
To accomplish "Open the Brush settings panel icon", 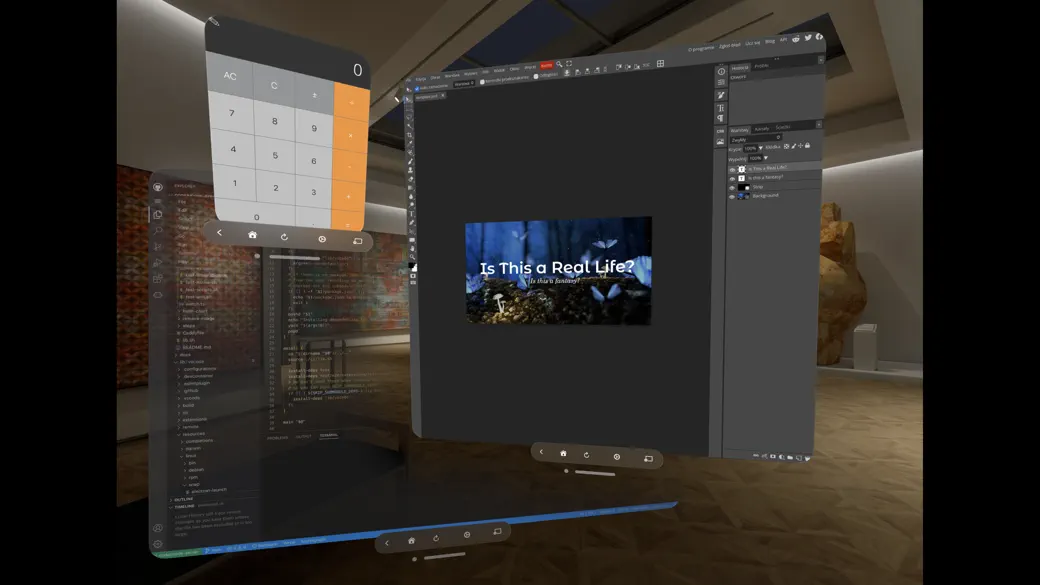I will (721, 95).
